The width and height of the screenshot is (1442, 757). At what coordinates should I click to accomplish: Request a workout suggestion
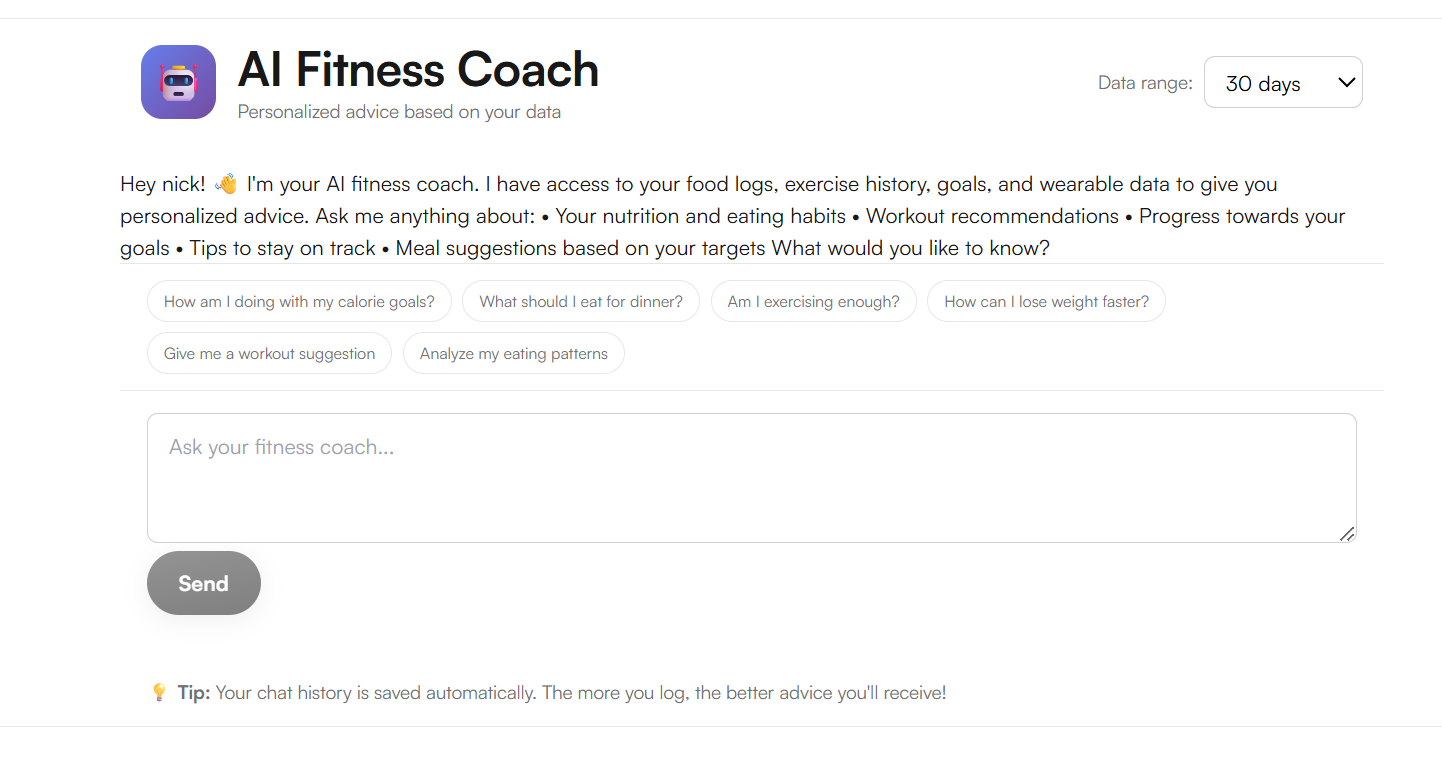[x=269, y=353]
